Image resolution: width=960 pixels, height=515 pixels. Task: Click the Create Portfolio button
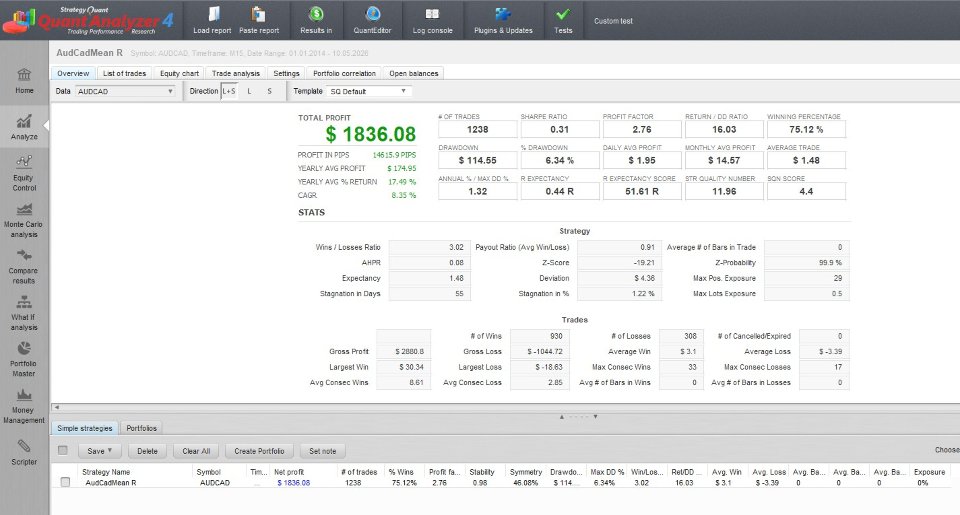(x=259, y=451)
